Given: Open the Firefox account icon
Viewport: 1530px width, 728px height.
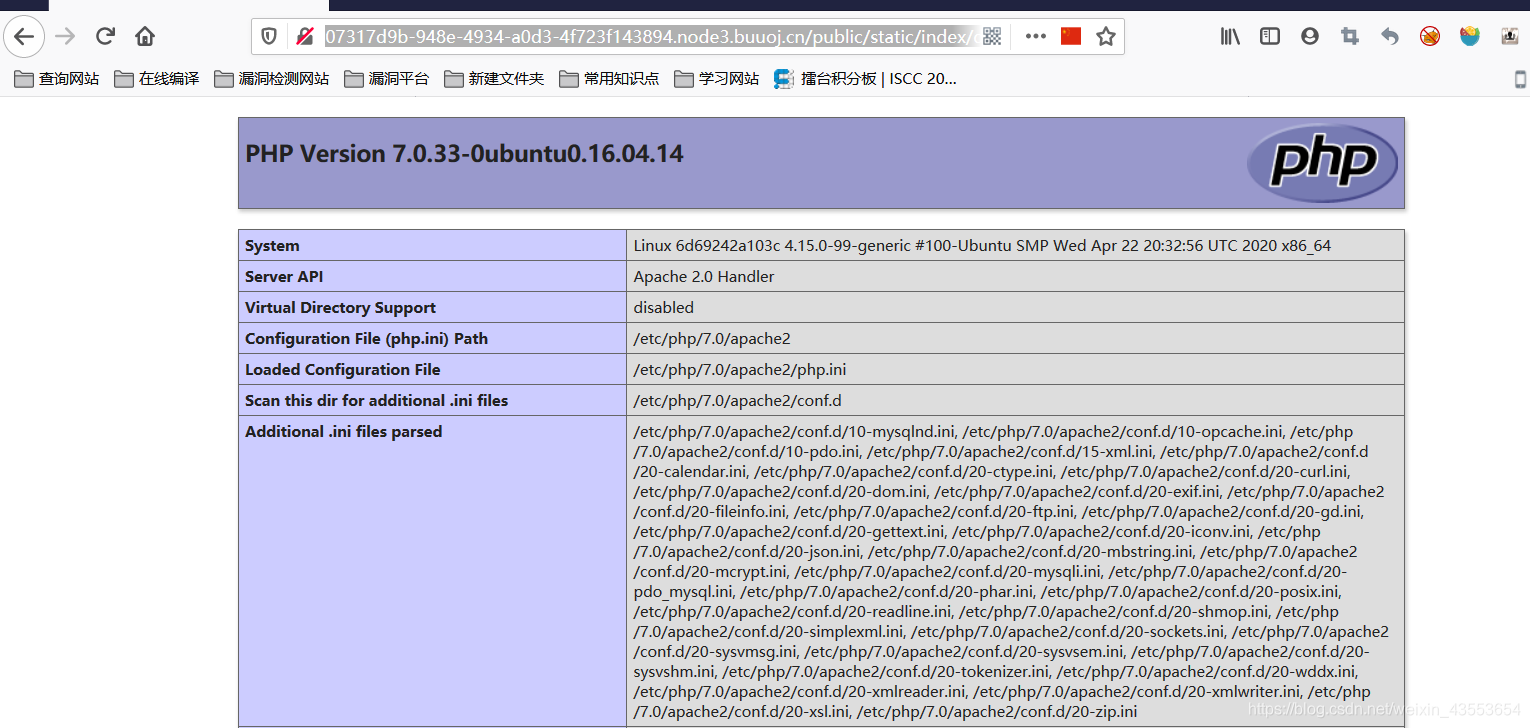Looking at the screenshot, I should (1310, 37).
